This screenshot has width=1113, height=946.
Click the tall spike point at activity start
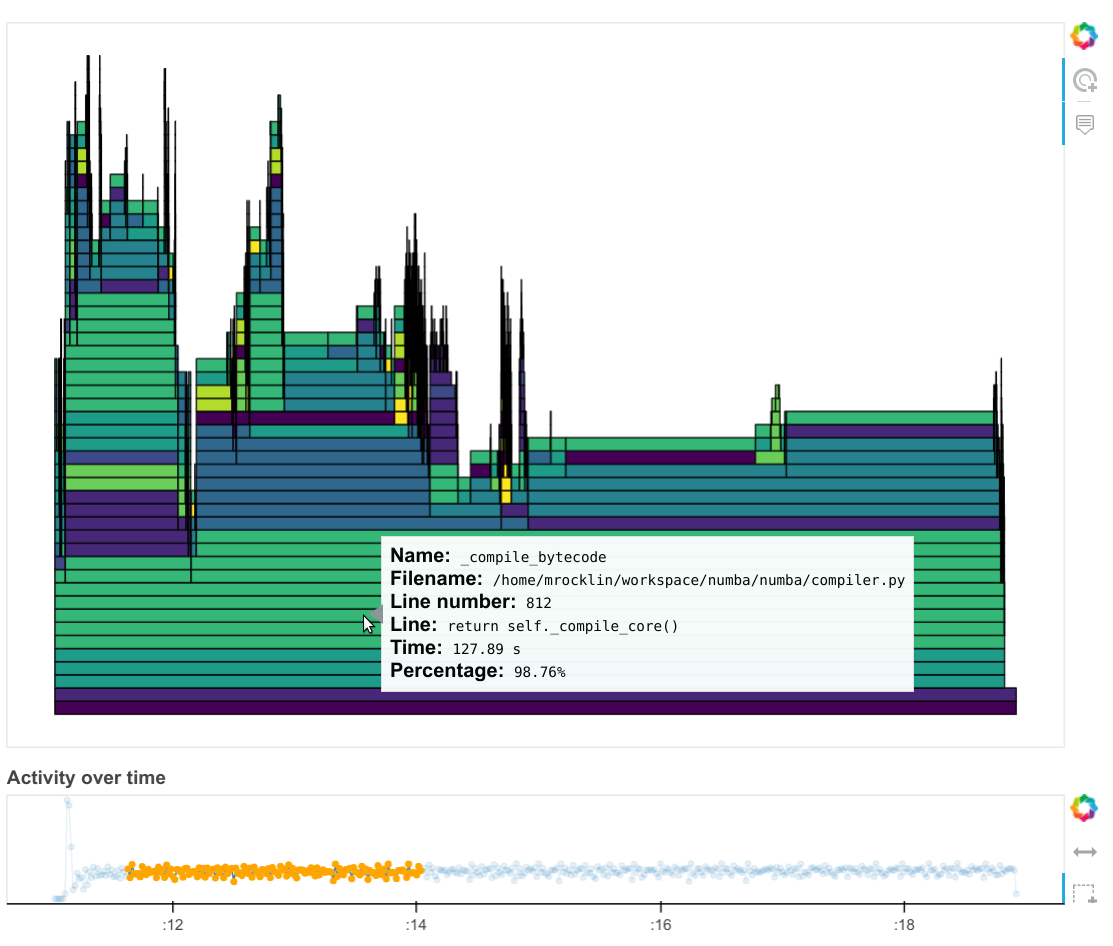(68, 802)
